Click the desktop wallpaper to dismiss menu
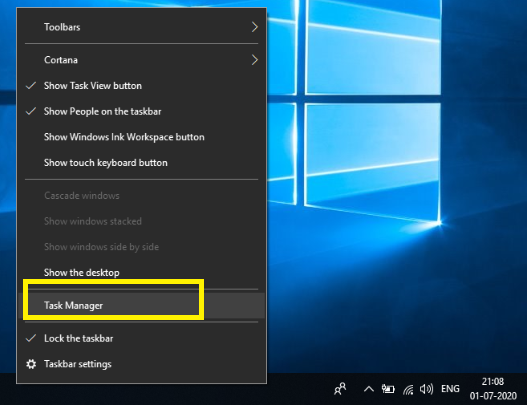 coord(397,286)
